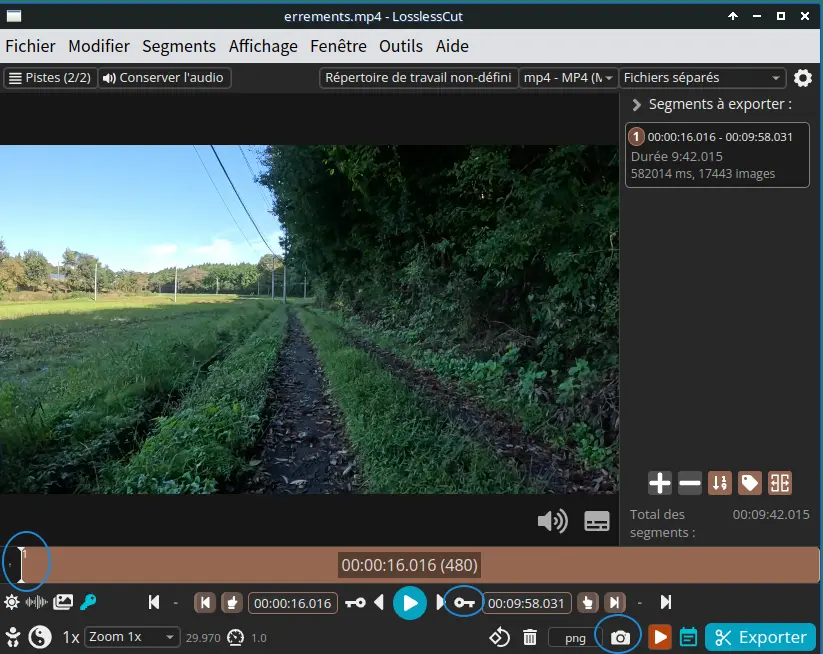Toggle thumbnails display on timeline

coord(63,602)
